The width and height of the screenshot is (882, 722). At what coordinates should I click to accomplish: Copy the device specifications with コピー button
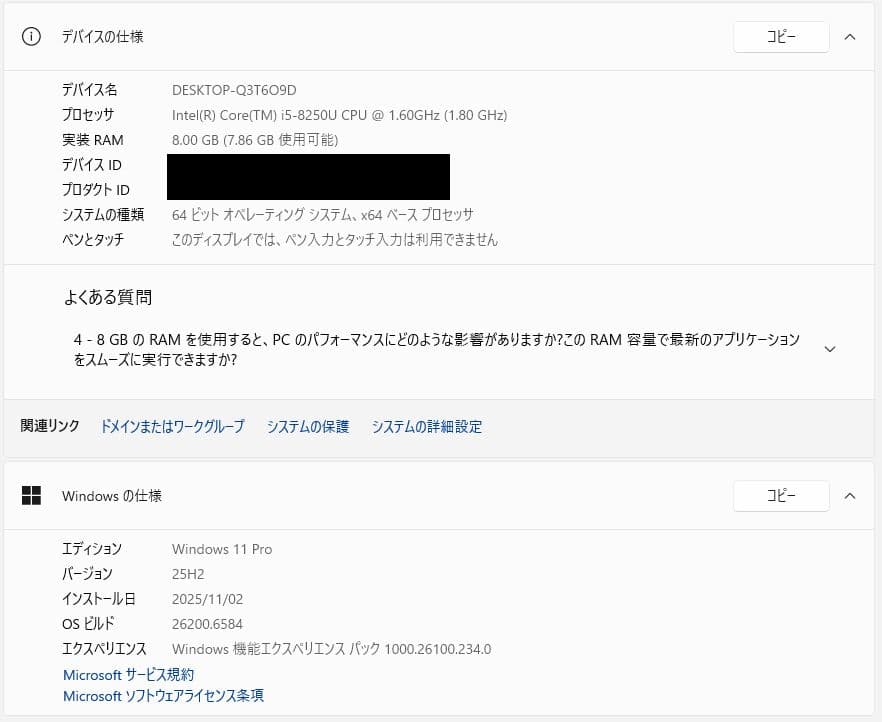[781, 37]
